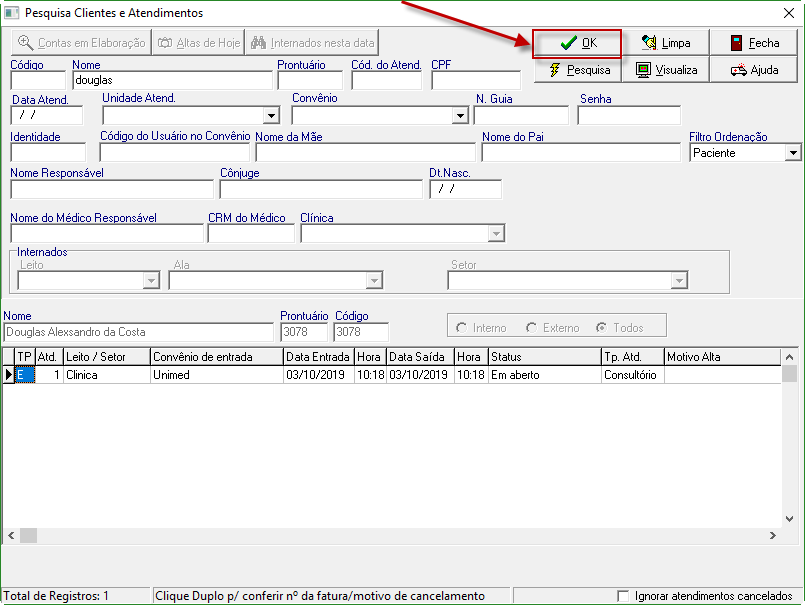The image size is (805, 605).
Task: Click Nome do Médico Responsável field
Action: pos(107,234)
